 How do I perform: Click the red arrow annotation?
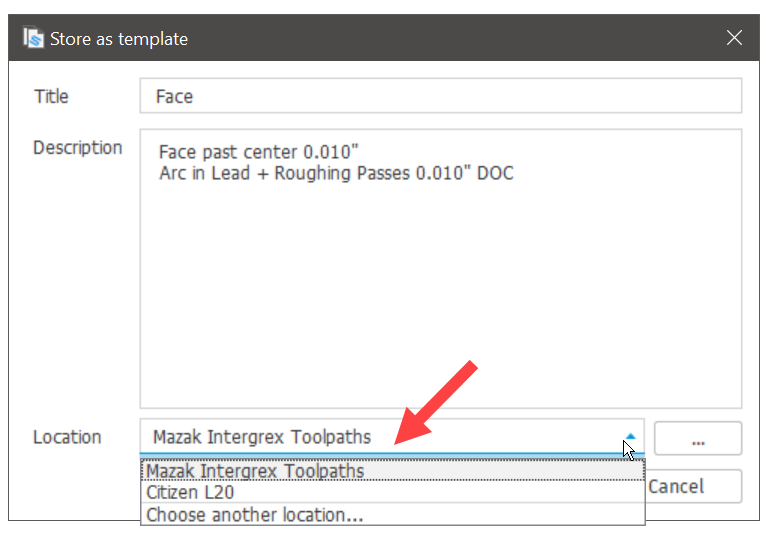pyautogui.click(x=437, y=402)
